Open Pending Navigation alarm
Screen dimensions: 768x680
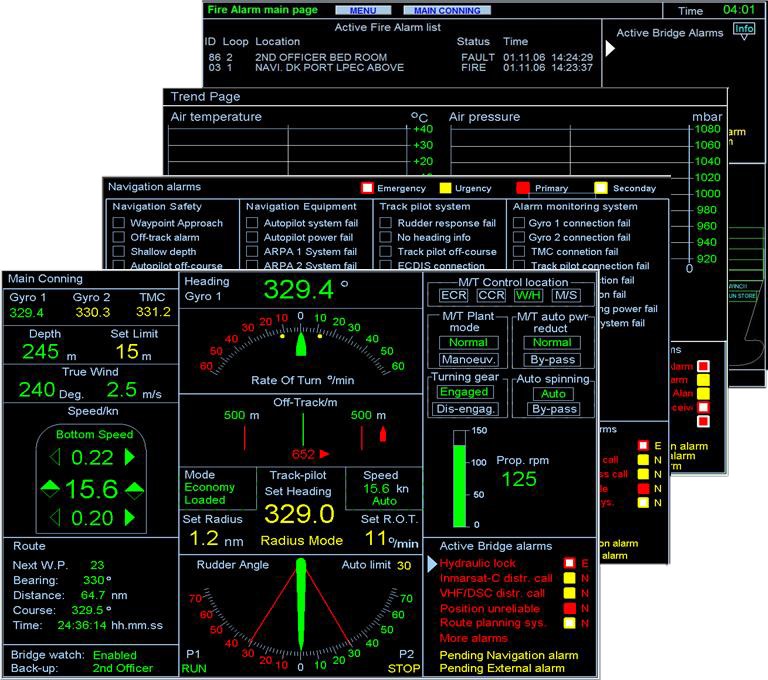click(509, 656)
